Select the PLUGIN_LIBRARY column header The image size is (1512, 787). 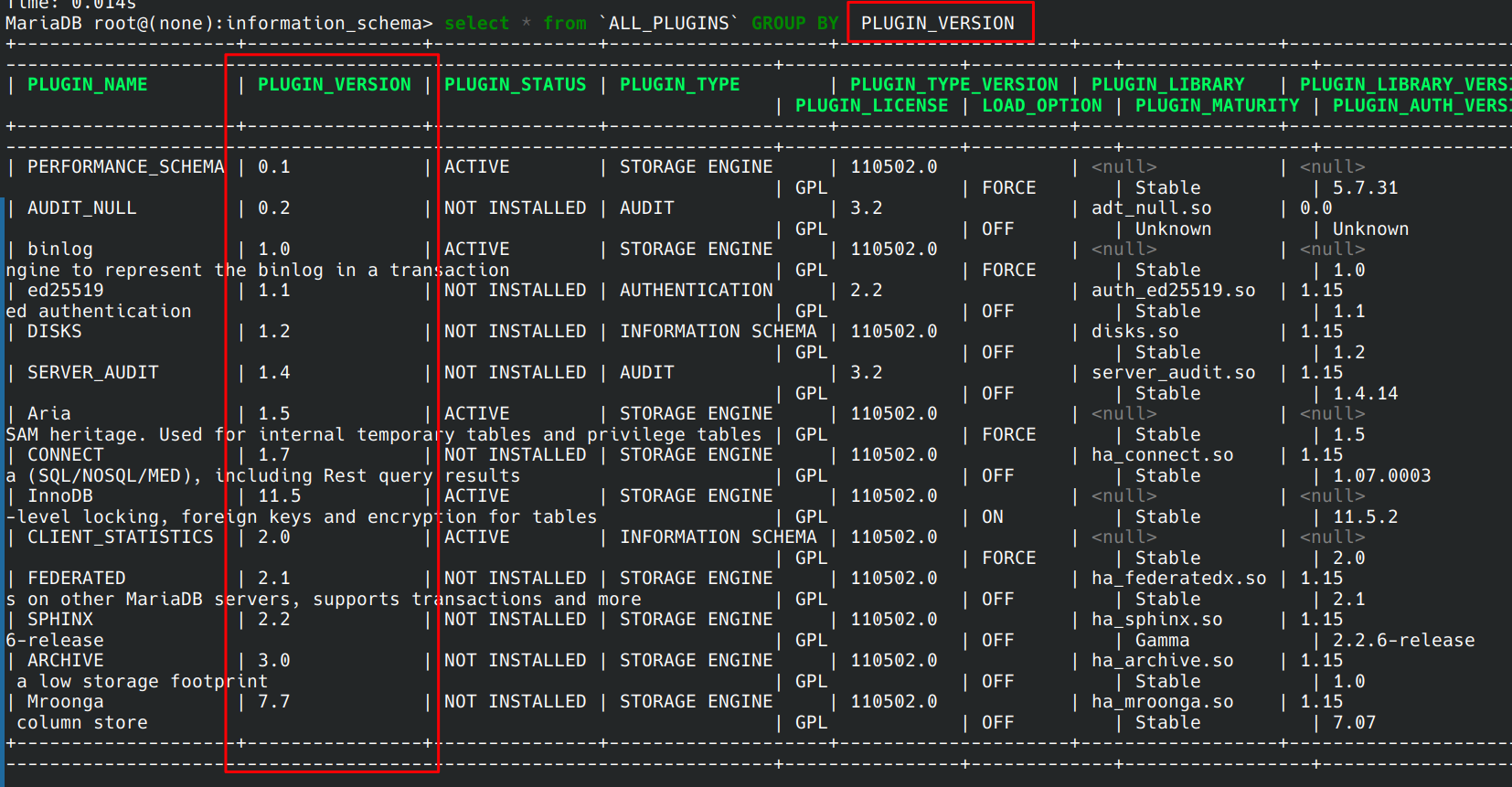coord(1167,85)
